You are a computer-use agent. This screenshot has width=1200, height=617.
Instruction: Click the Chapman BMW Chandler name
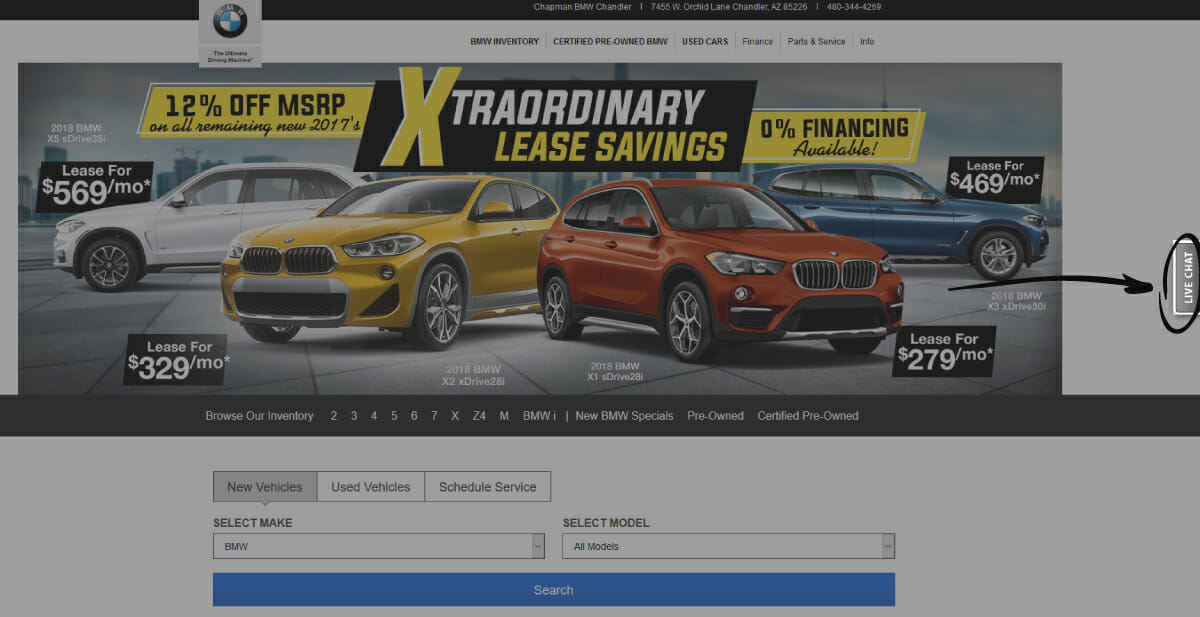click(x=582, y=7)
